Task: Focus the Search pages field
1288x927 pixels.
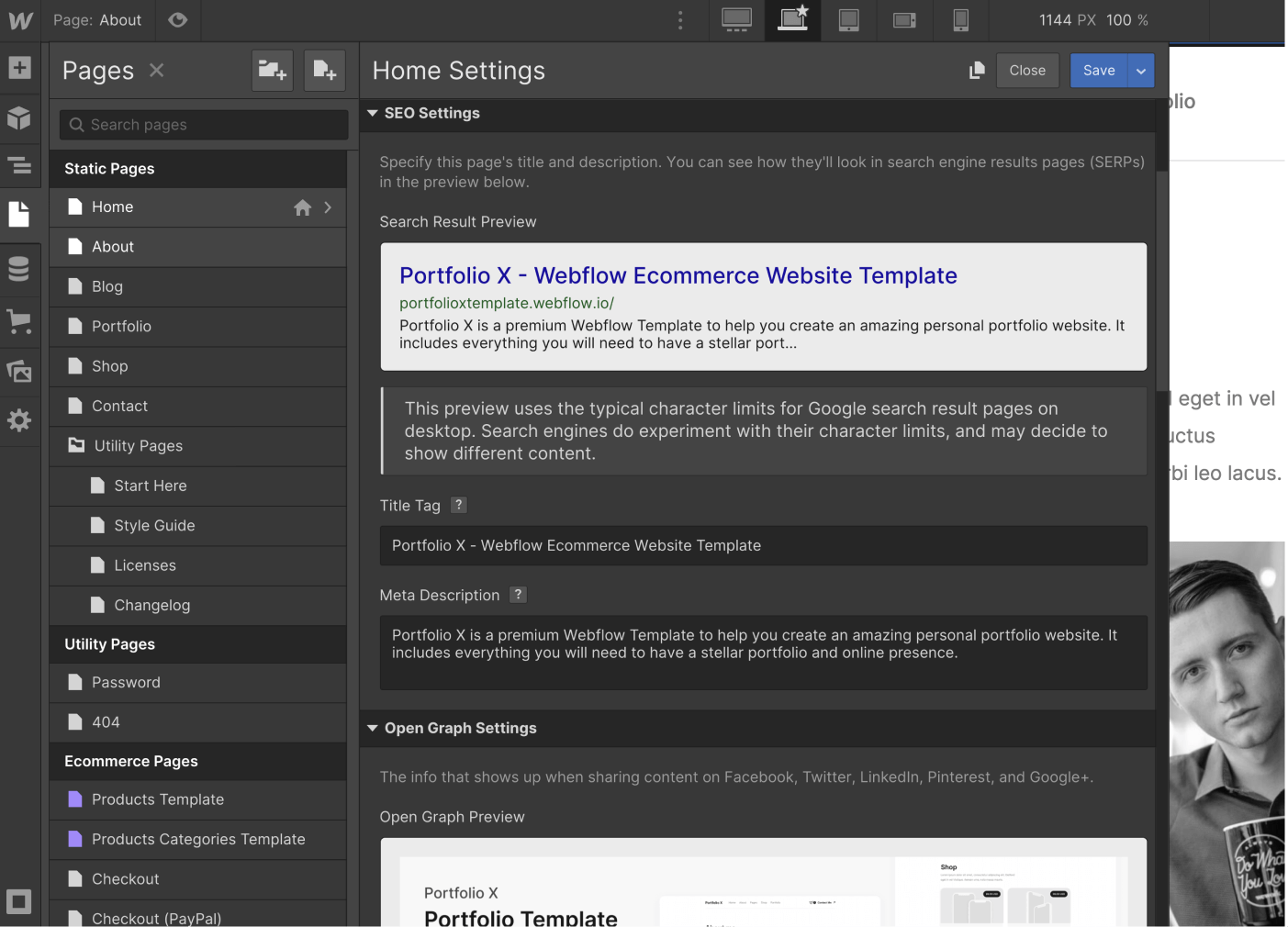Action: [x=204, y=125]
